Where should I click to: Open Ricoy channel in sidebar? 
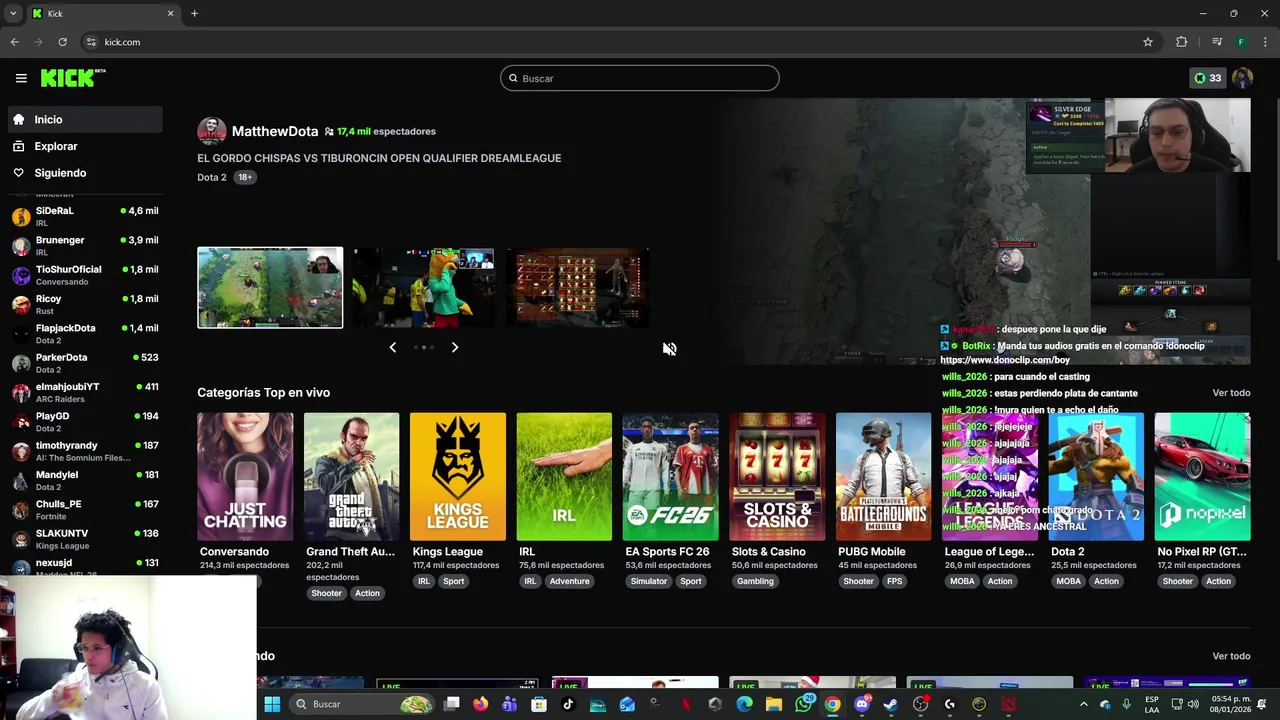[85, 304]
